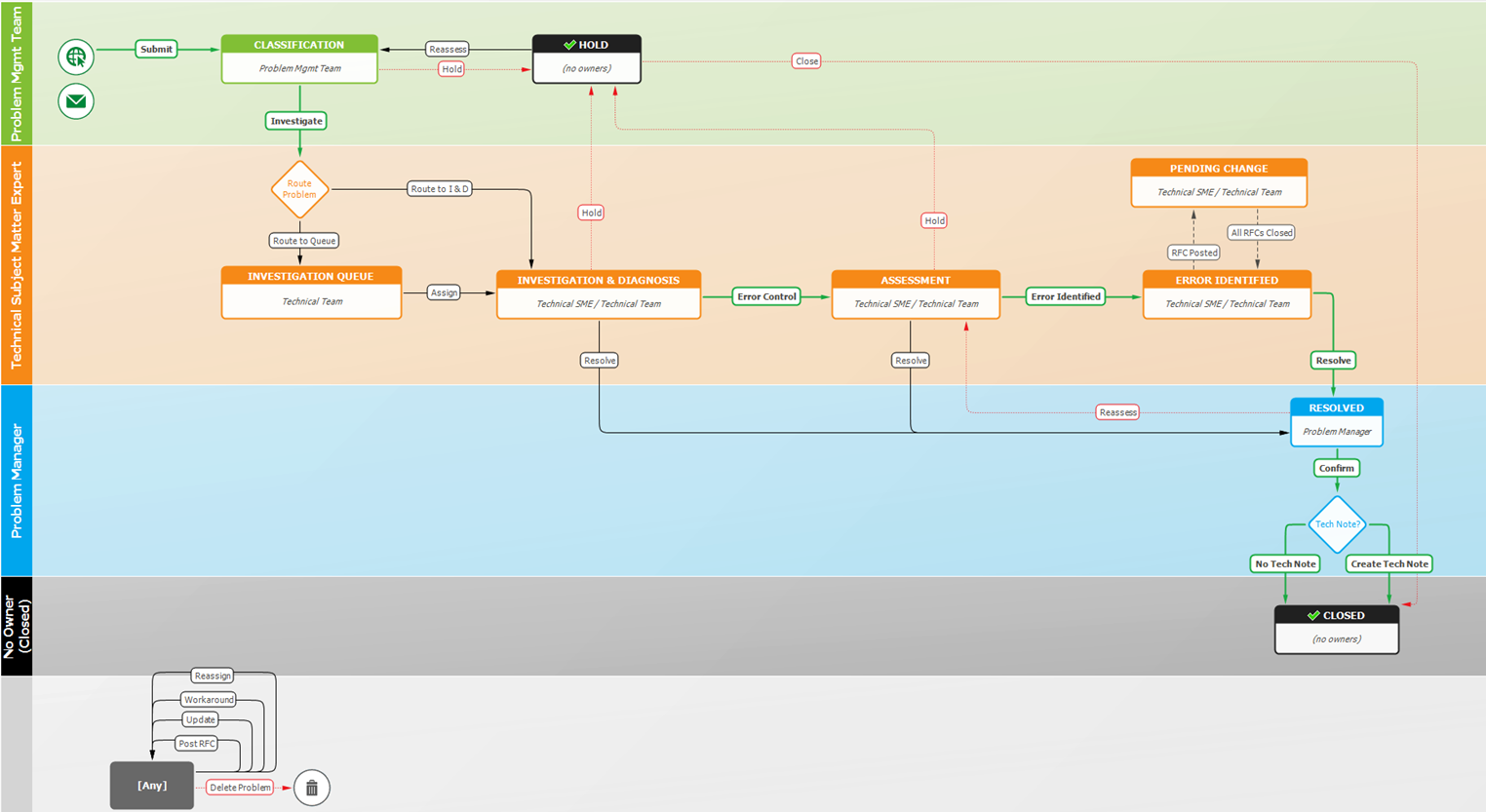Click the Delete Problem transition label

[240, 788]
